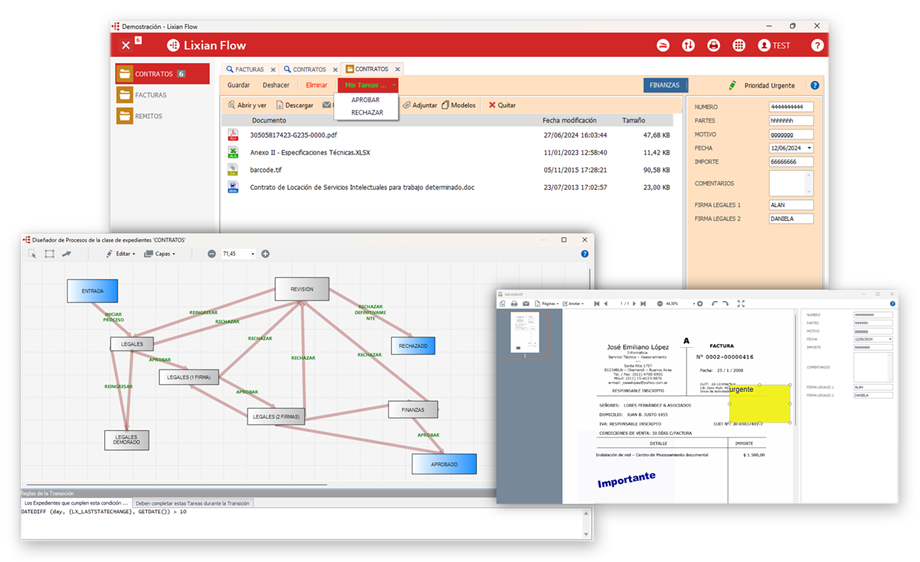The image size is (920, 562).
Task: Click Descargar in document toolbar
Action: click(x=295, y=105)
